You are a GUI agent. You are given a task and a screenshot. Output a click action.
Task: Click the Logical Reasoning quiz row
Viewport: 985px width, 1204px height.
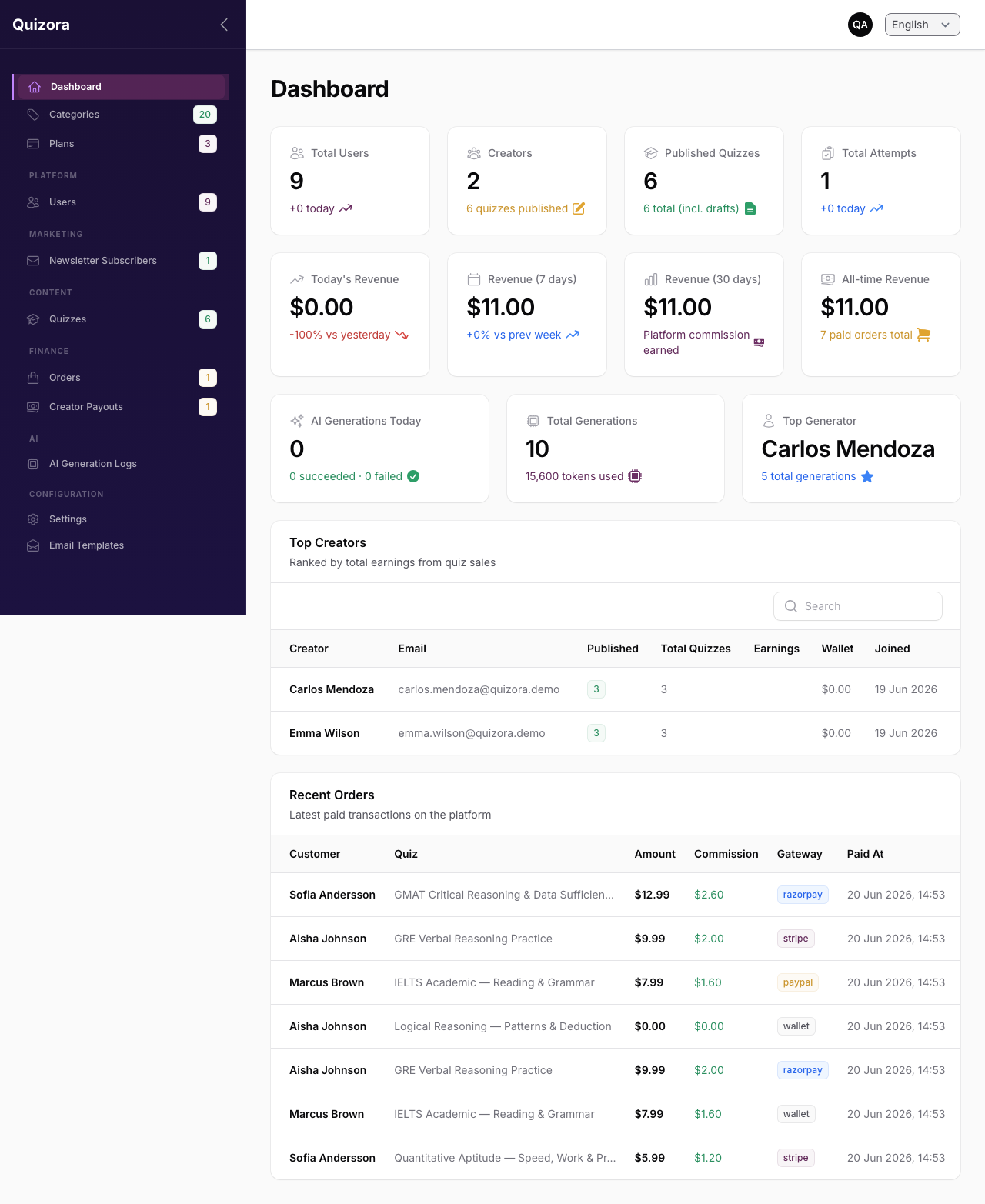(x=616, y=1026)
